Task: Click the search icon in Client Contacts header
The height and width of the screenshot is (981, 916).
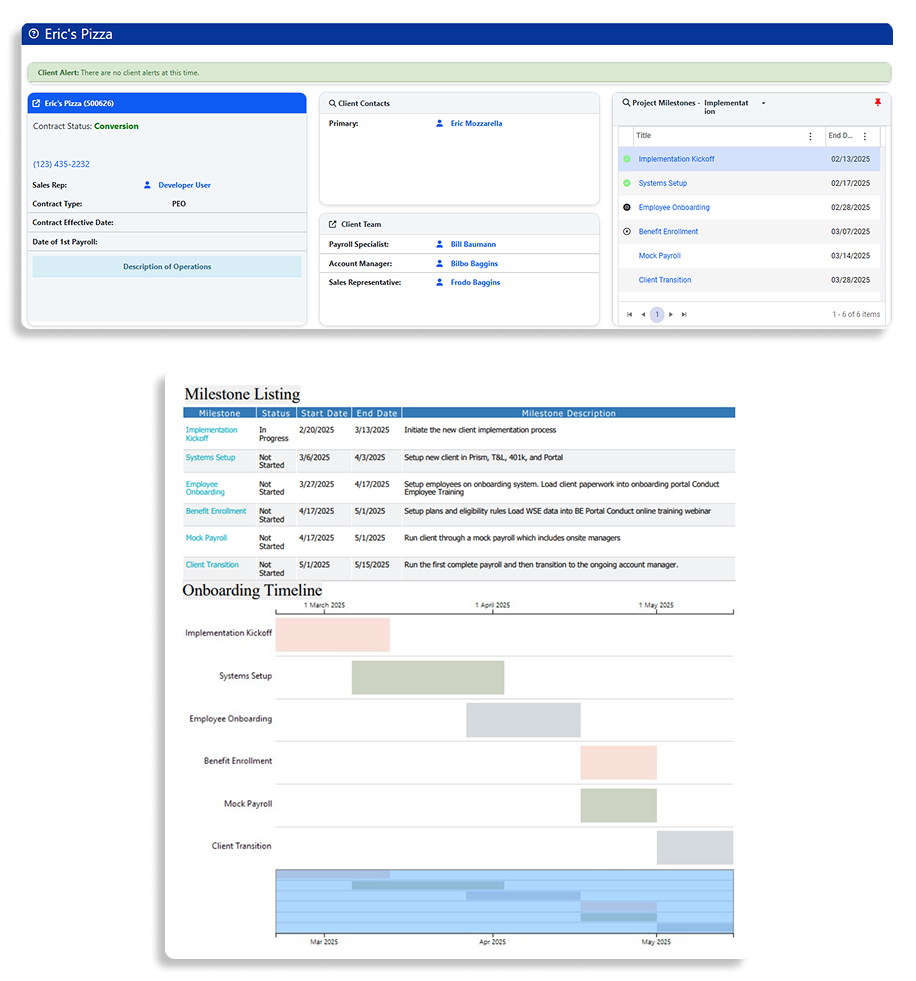Action: (332, 104)
